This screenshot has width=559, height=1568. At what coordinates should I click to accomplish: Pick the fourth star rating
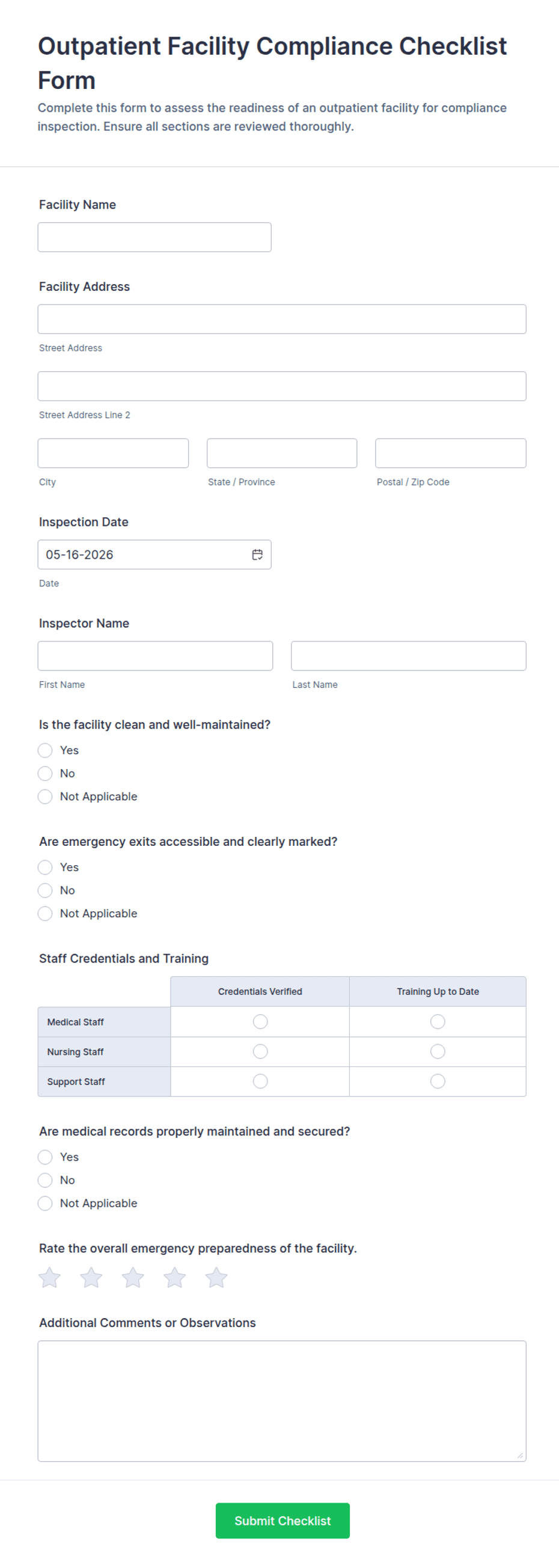(175, 1278)
